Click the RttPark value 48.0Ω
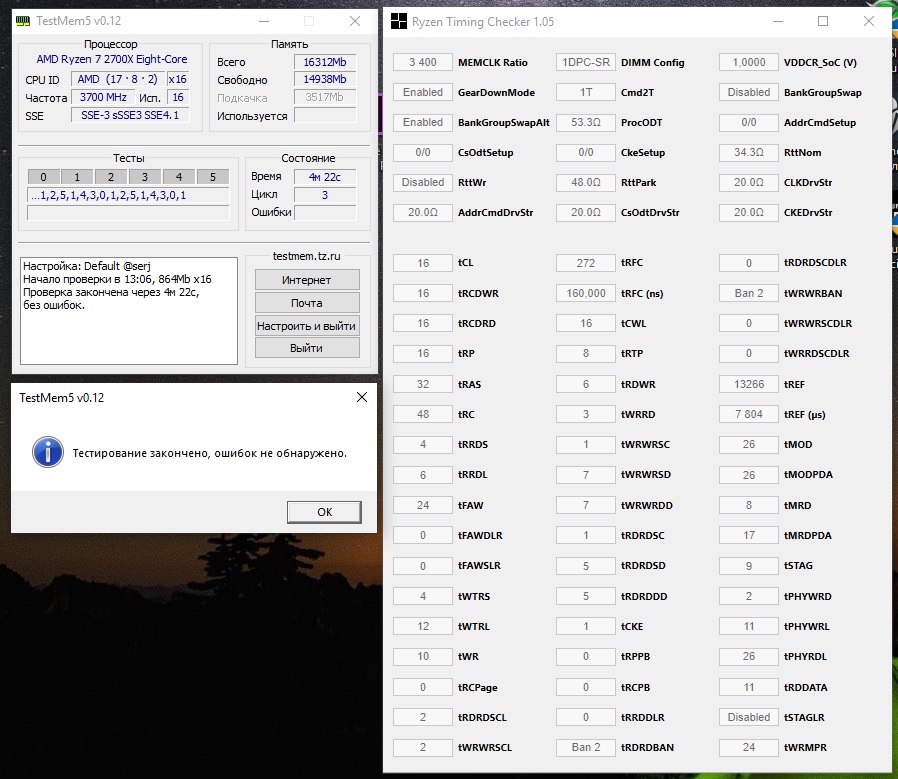898x779 pixels. (586, 182)
